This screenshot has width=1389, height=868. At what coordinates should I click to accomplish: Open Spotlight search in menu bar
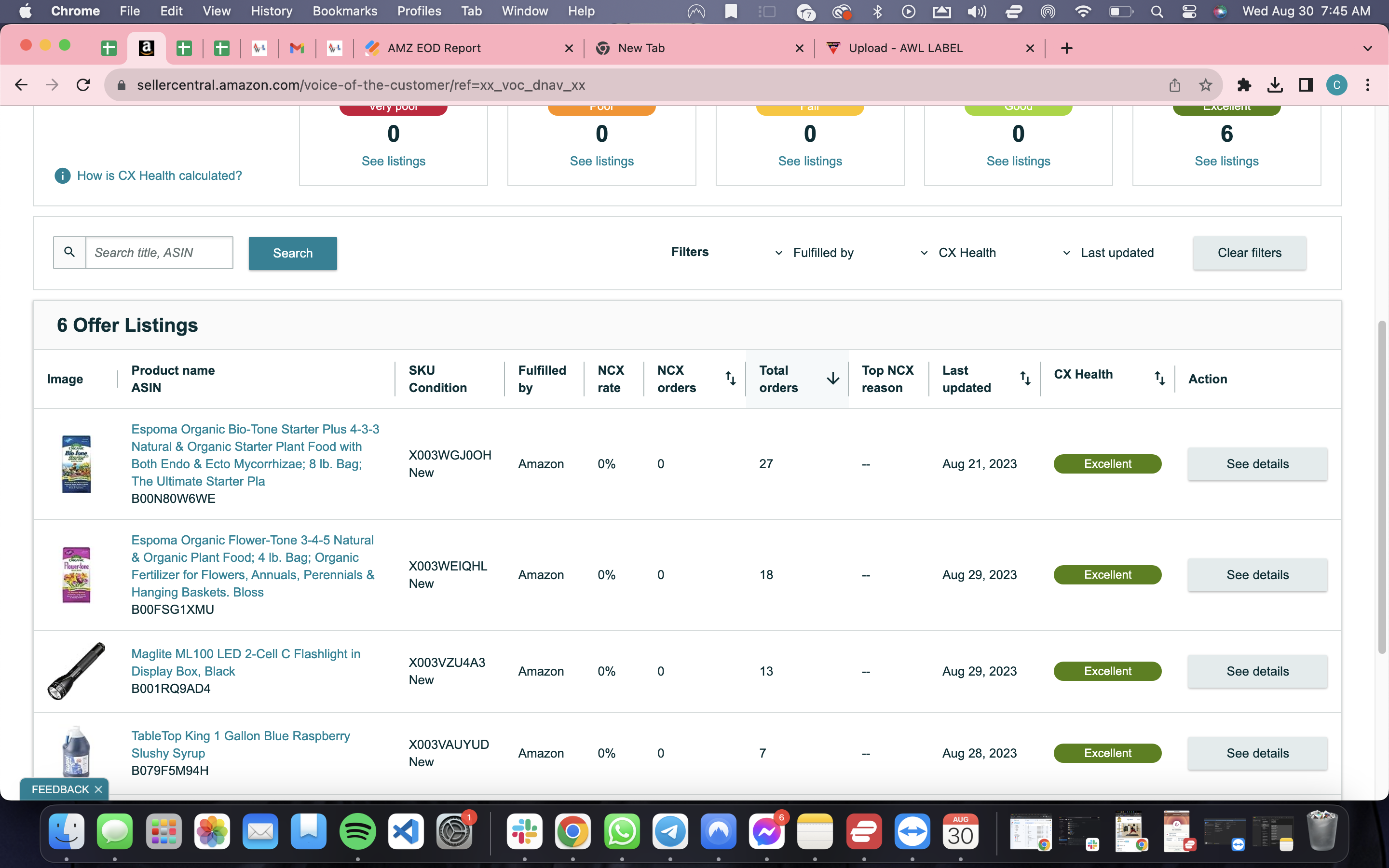(1157, 12)
